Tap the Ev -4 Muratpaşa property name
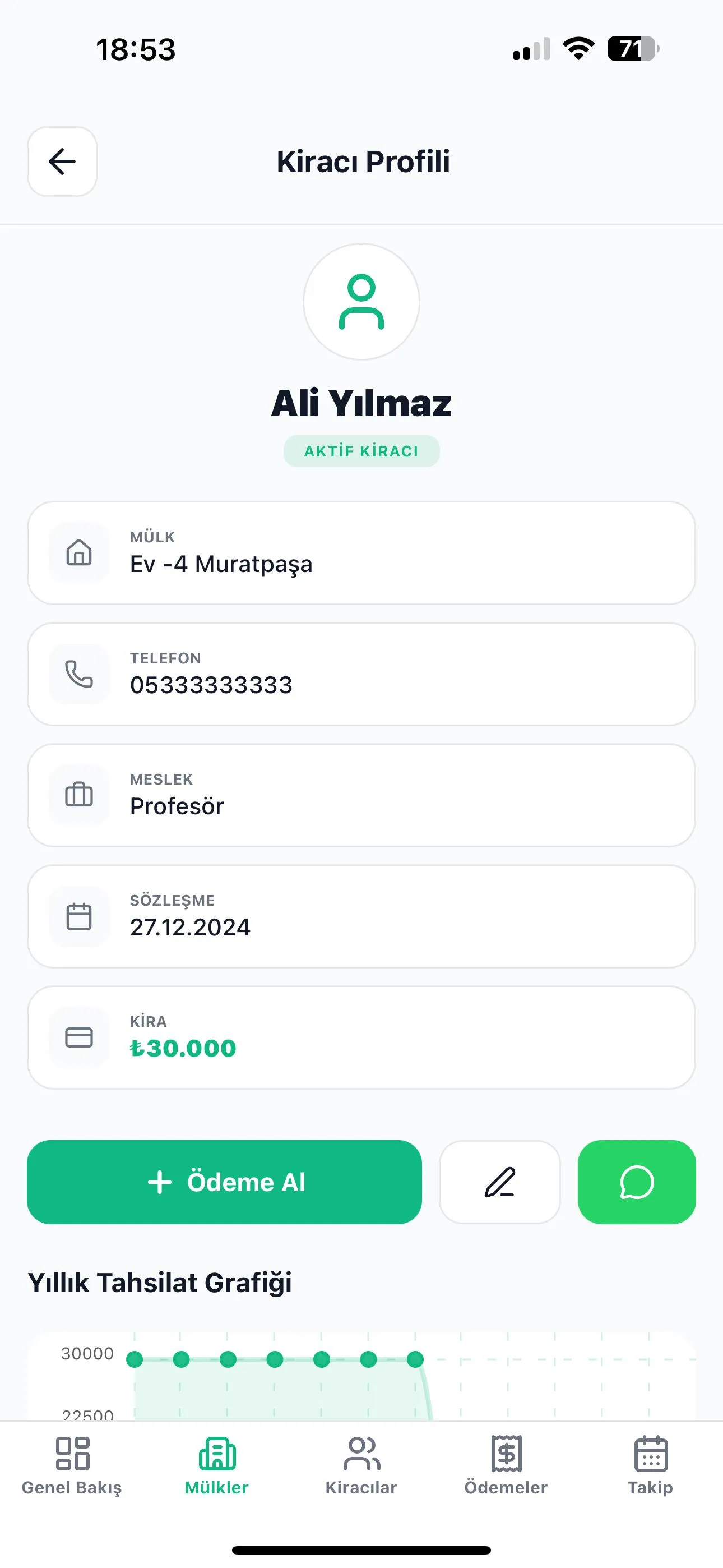Screen dimensions: 723x1568 click(221, 564)
